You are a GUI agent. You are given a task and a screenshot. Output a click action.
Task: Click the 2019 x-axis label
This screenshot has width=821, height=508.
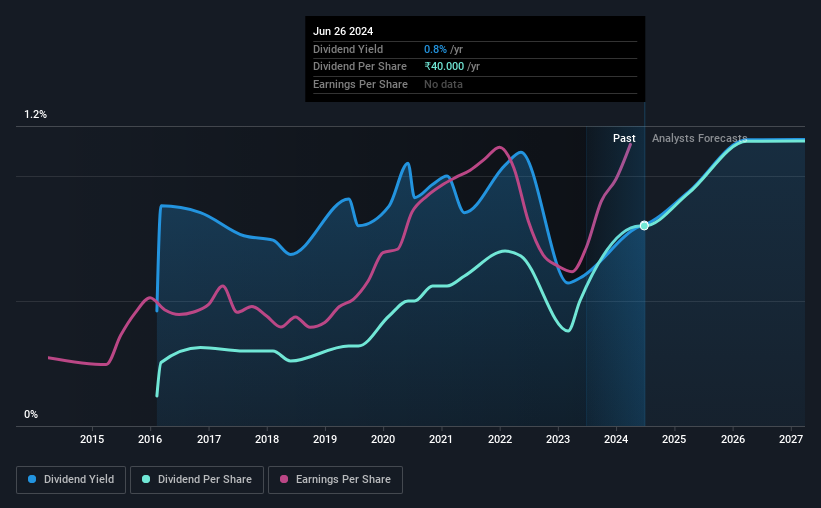click(x=325, y=439)
